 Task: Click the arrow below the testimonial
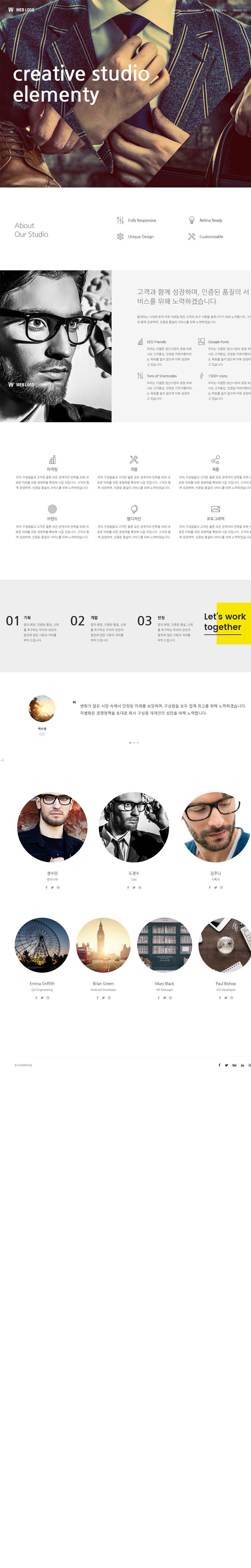(x=2, y=760)
